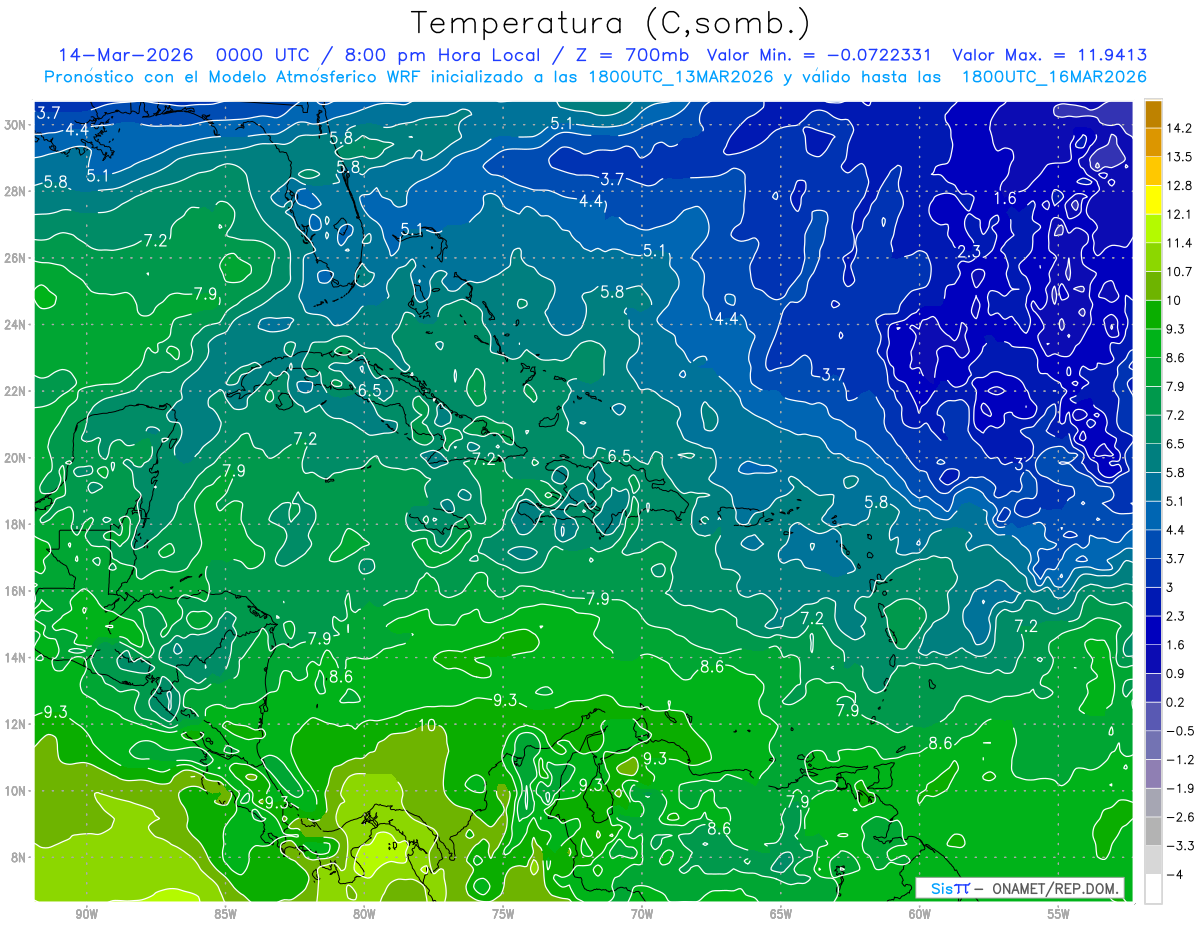This screenshot has height=927, width=1200.
Task: Click the 24N latitude axis label
Action: (15, 325)
